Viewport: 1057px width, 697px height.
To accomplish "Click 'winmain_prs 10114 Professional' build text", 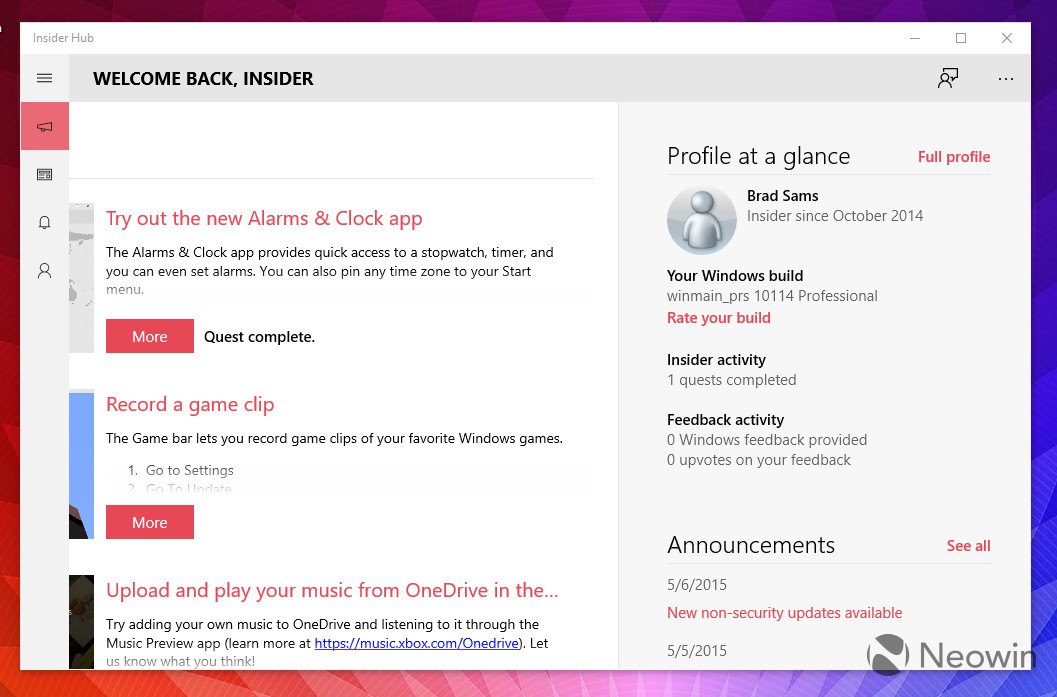I will 772,296.
